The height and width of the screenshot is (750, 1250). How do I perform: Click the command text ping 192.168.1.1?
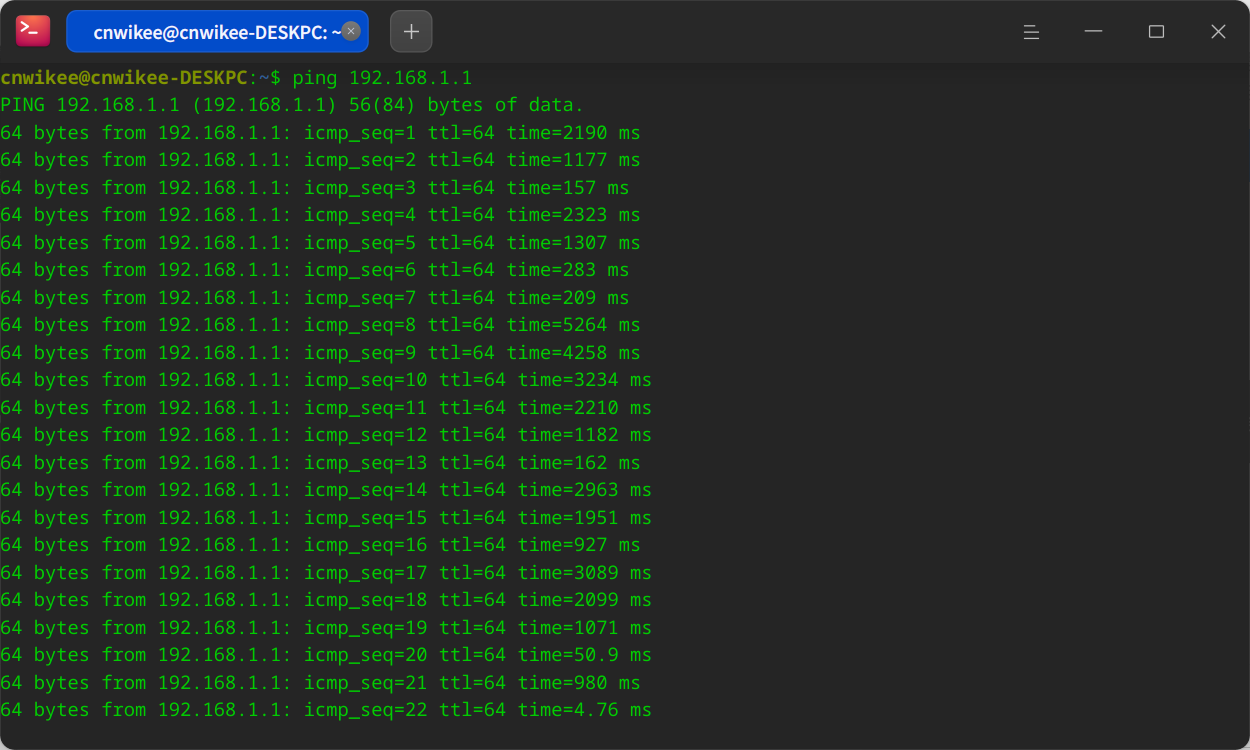[x=382, y=78]
